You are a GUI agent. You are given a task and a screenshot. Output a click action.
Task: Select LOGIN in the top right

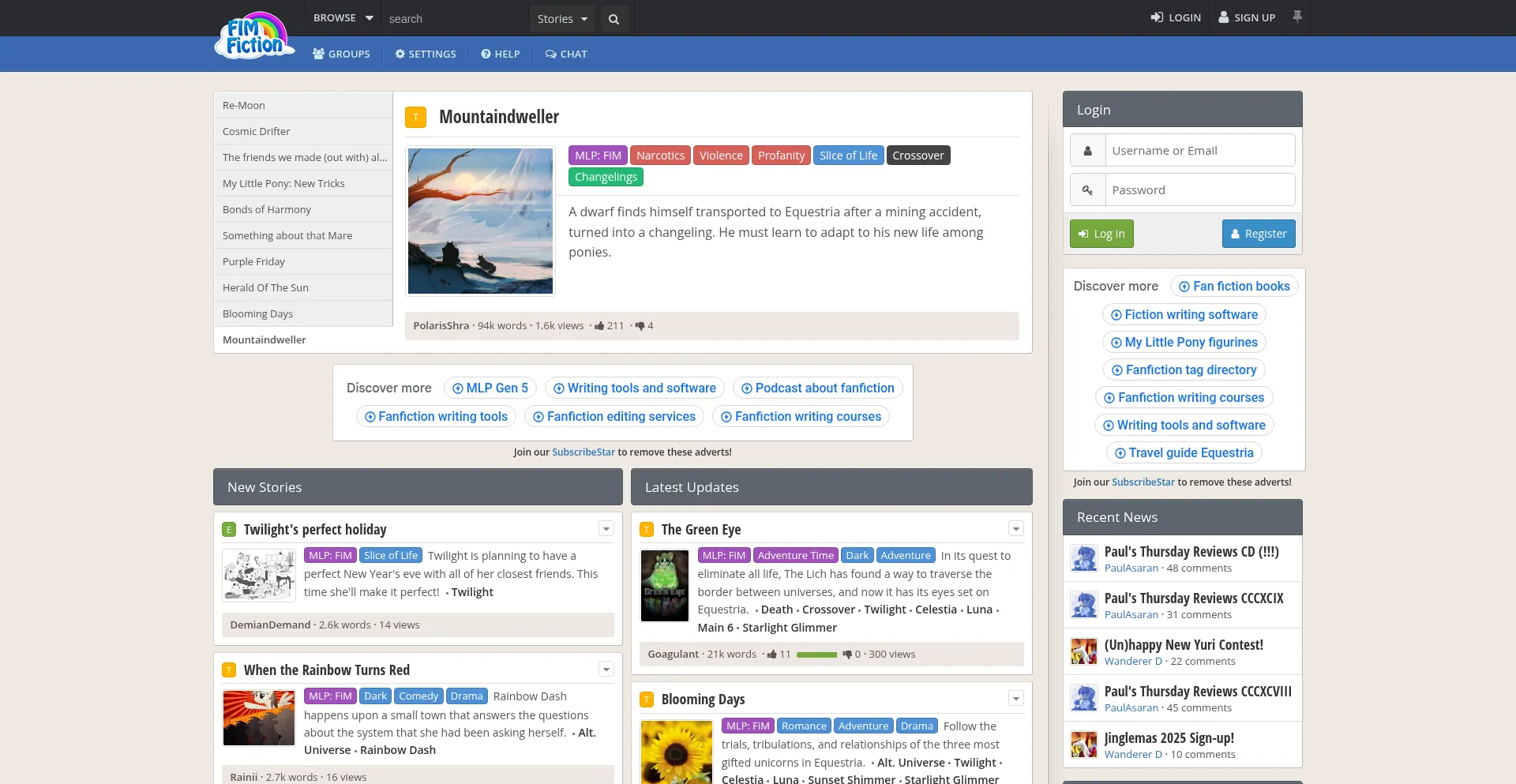point(1176,17)
